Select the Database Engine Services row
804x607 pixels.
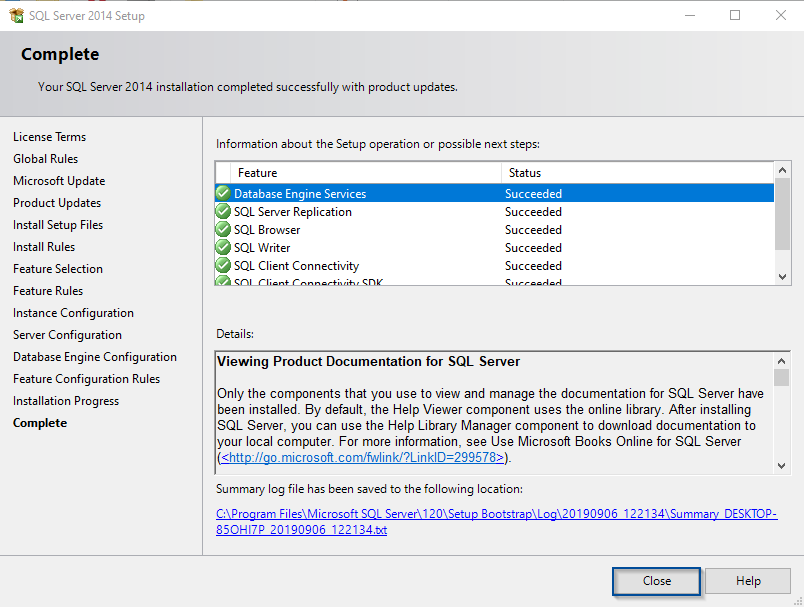coord(300,194)
